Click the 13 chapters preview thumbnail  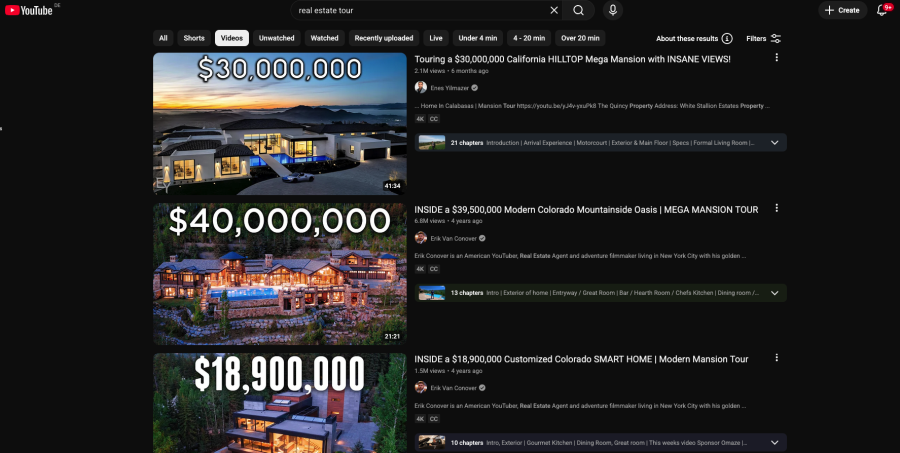[x=432, y=293]
